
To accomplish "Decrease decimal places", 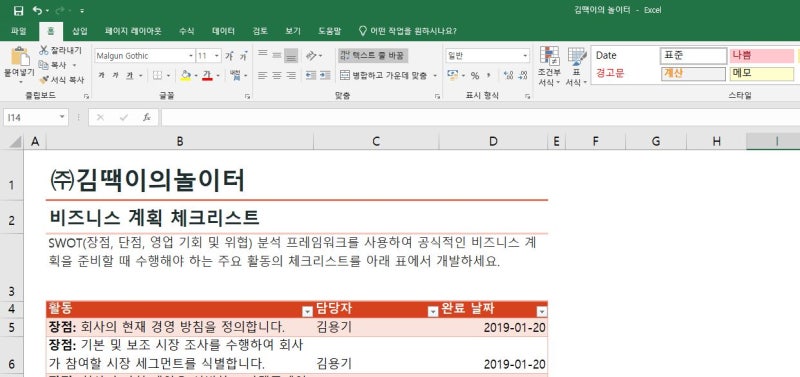I will click(x=522, y=76).
